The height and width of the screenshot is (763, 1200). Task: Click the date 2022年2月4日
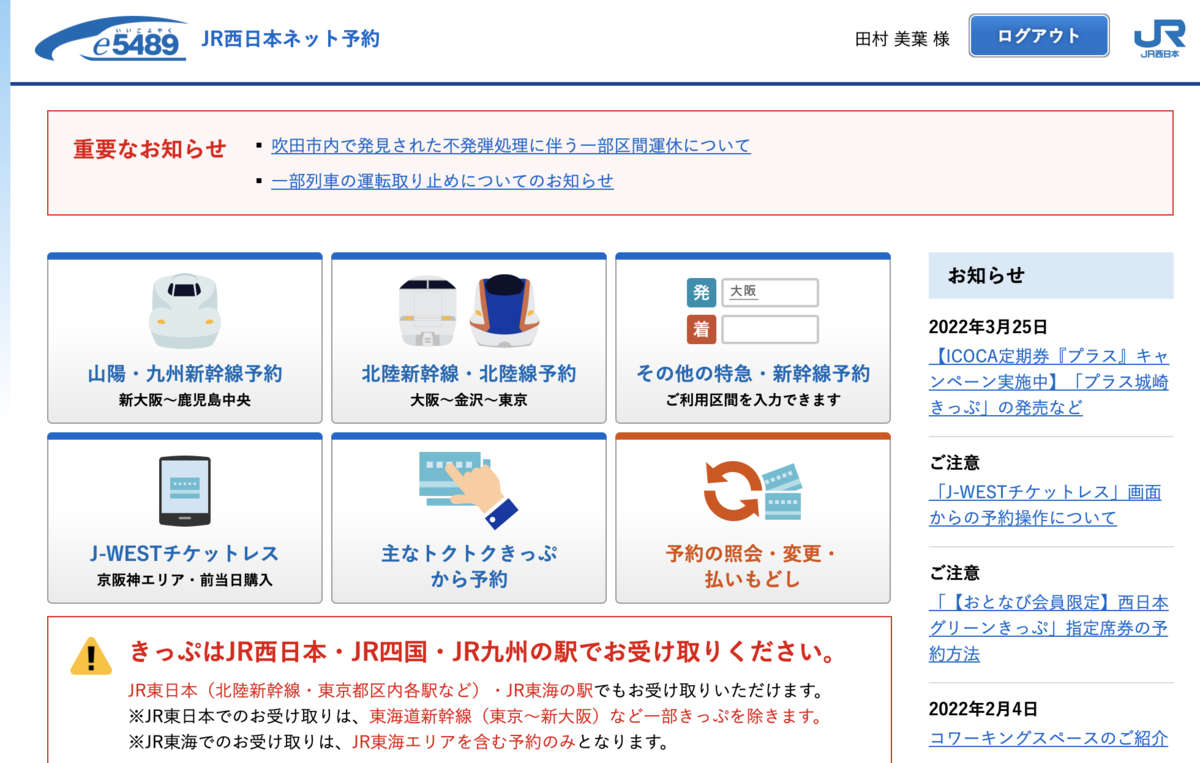coord(983,709)
